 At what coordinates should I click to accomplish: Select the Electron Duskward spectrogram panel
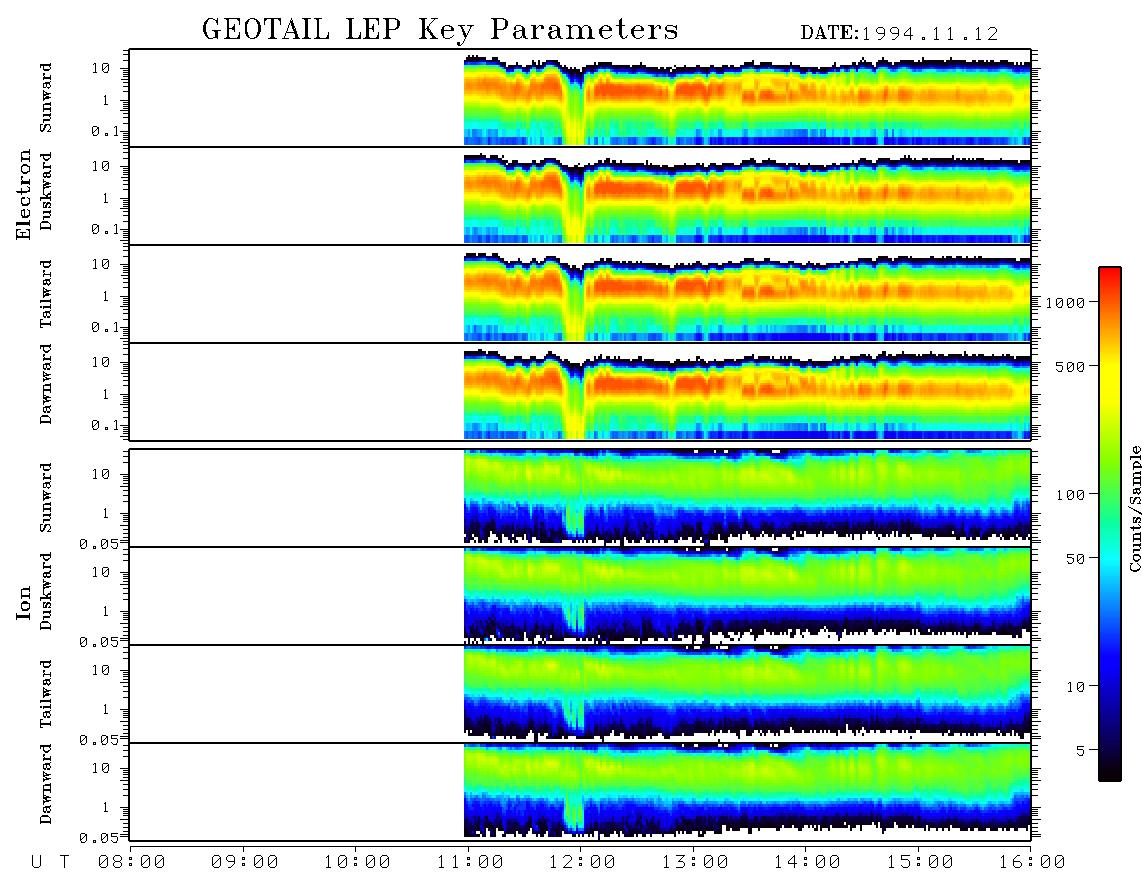click(x=580, y=195)
